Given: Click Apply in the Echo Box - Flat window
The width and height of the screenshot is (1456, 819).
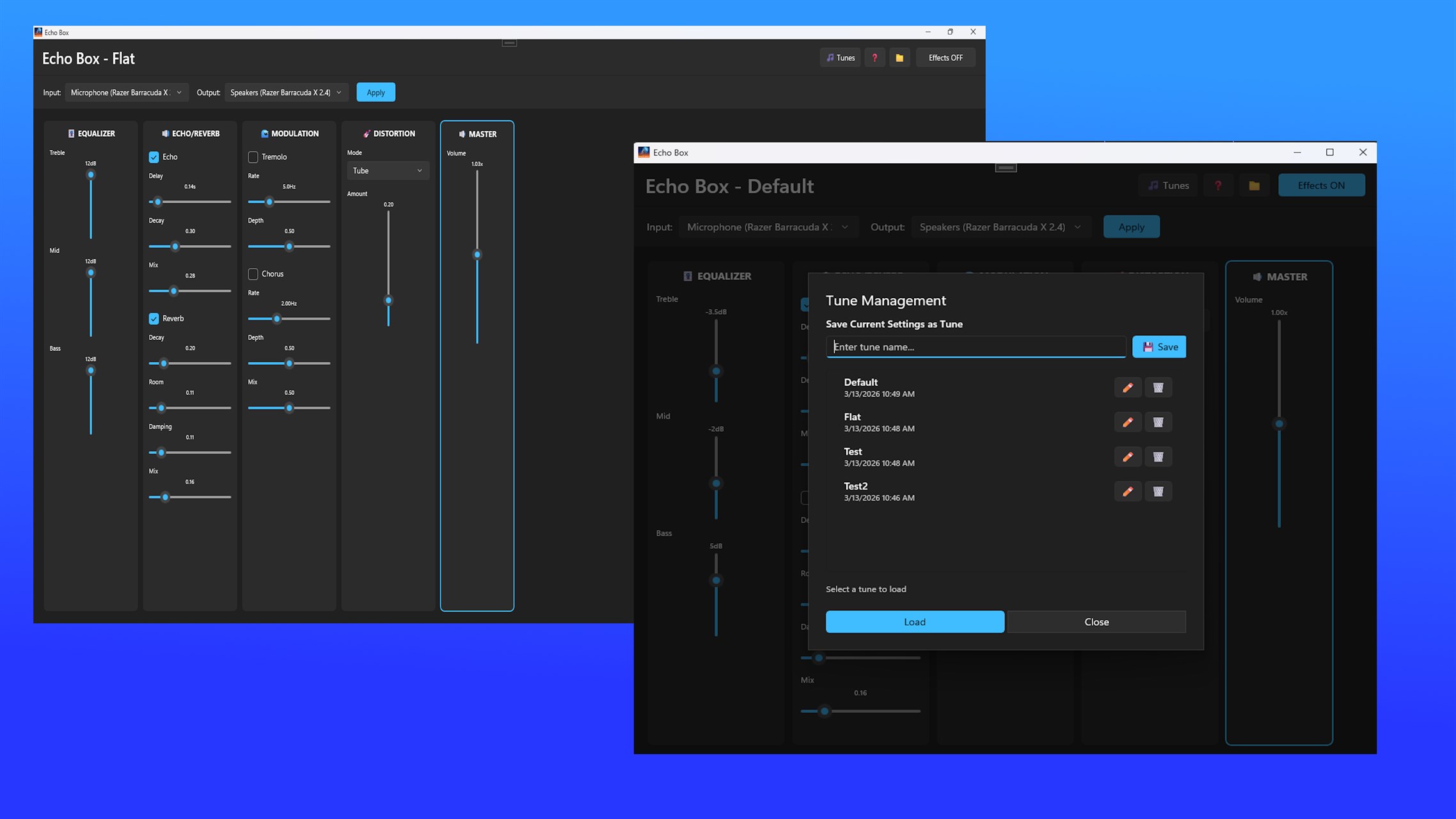Looking at the screenshot, I should [x=376, y=93].
